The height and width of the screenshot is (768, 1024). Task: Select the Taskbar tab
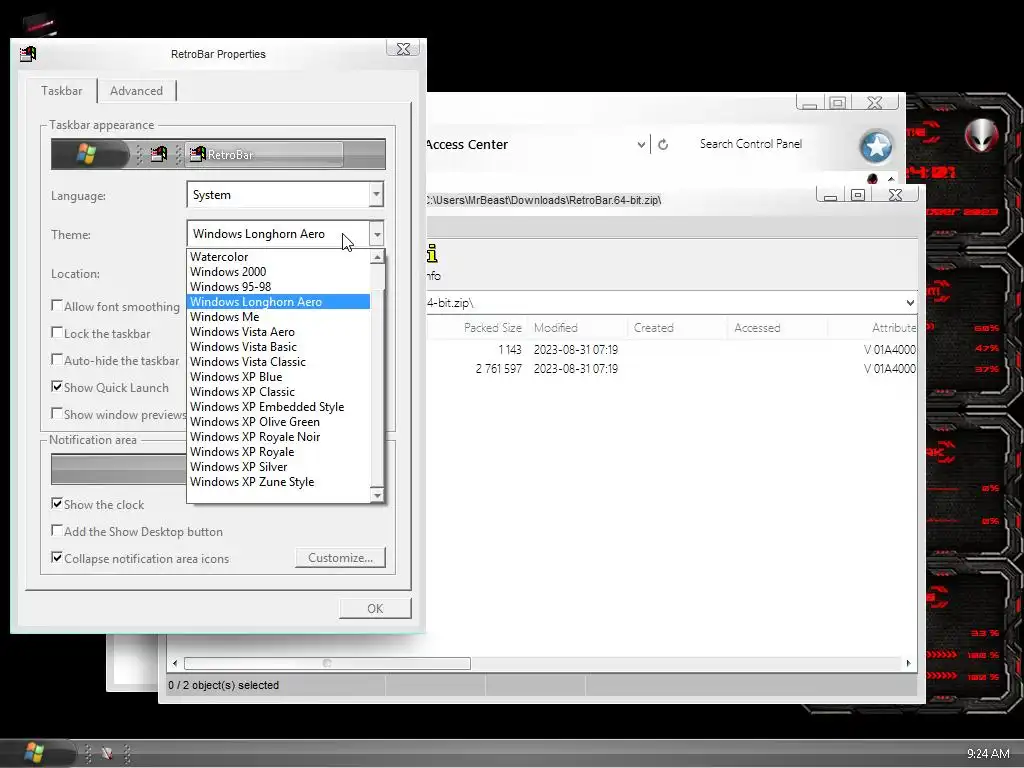[x=61, y=91]
